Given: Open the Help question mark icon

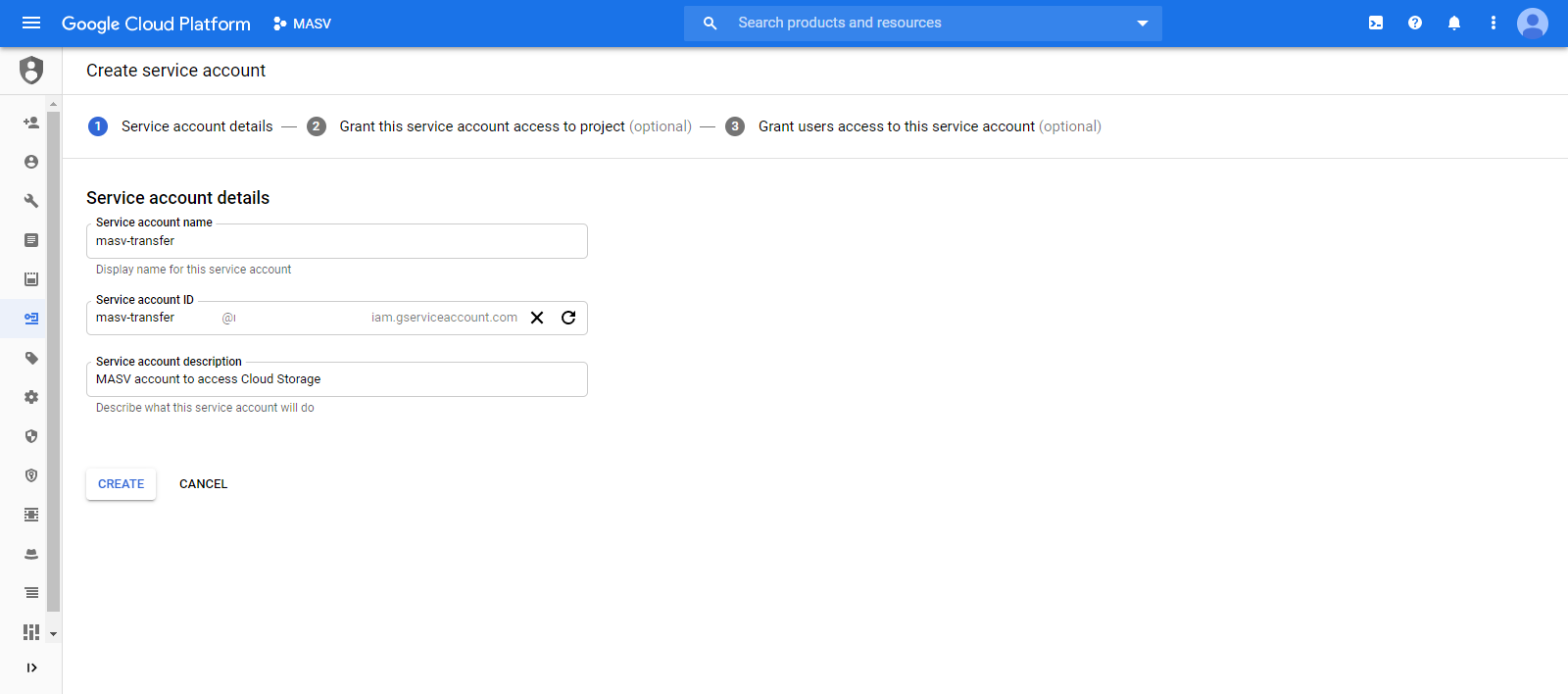Looking at the screenshot, I should click(x=1415, y=23).
